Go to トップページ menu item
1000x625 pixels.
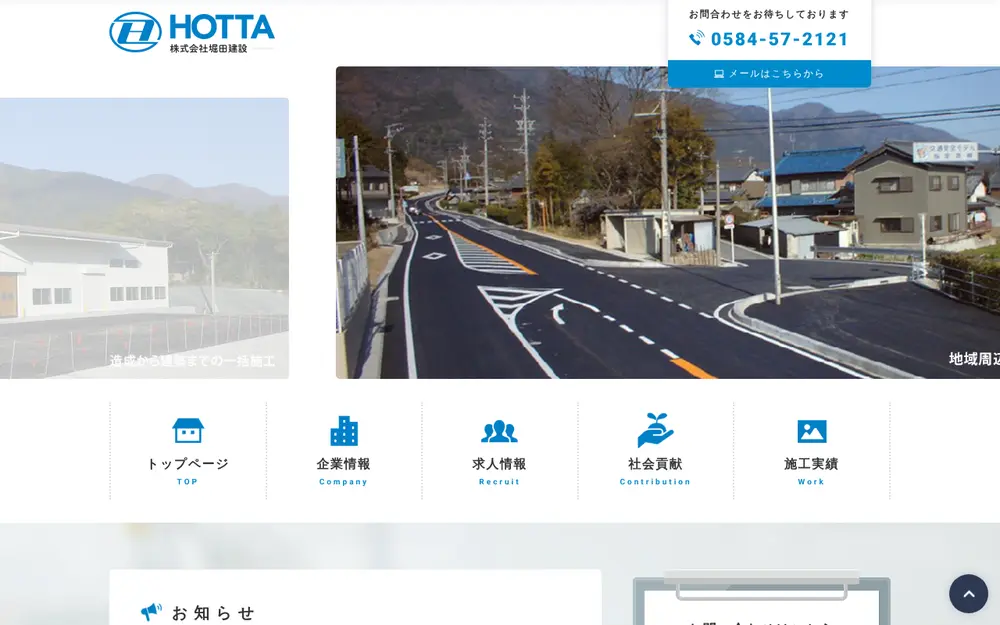point(188,451)
